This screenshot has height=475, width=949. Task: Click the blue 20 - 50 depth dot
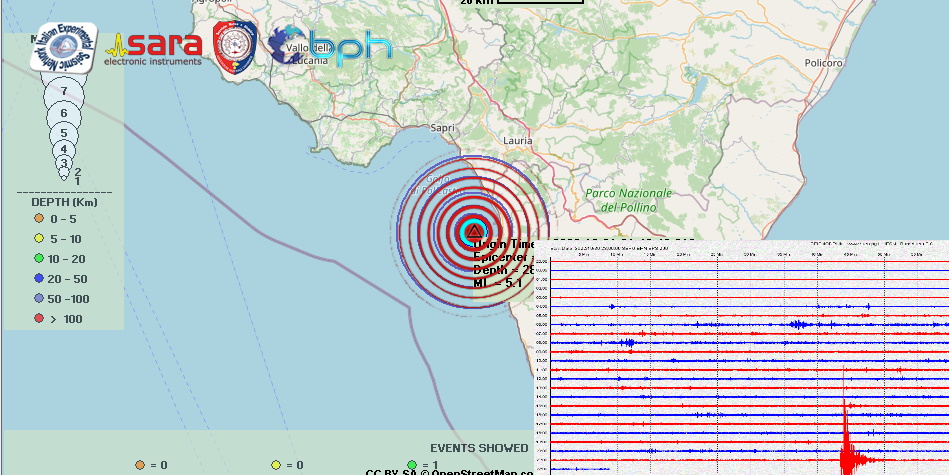38,279
